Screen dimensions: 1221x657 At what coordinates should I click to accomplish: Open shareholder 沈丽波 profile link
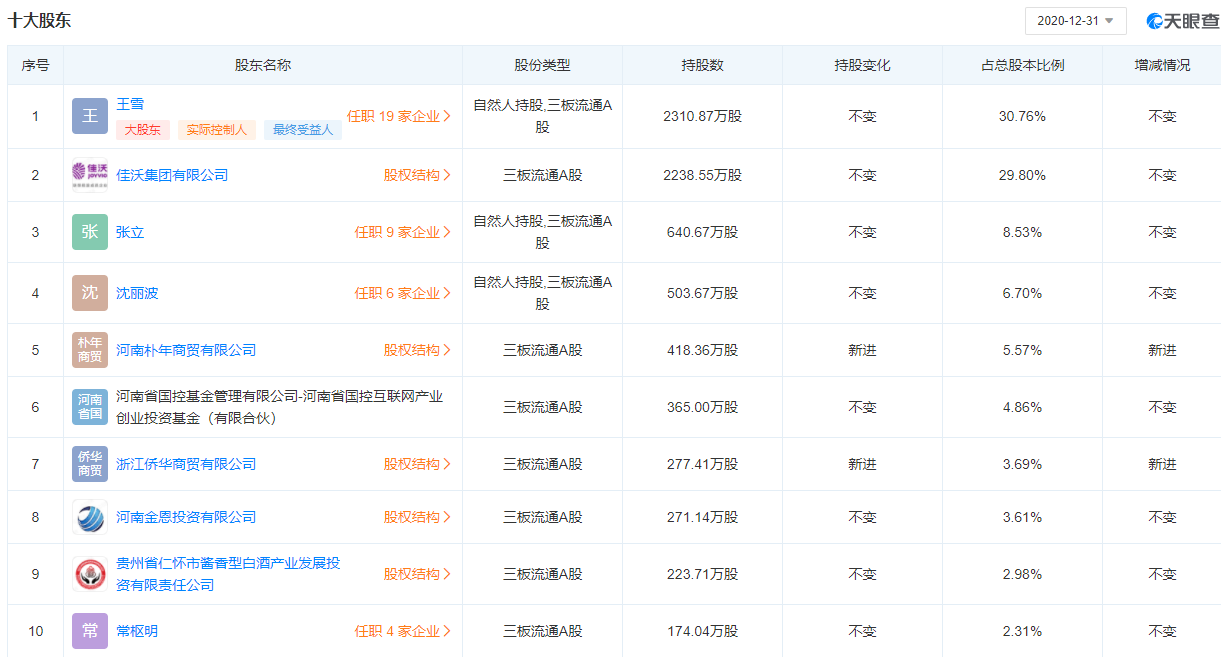[137, 293]
